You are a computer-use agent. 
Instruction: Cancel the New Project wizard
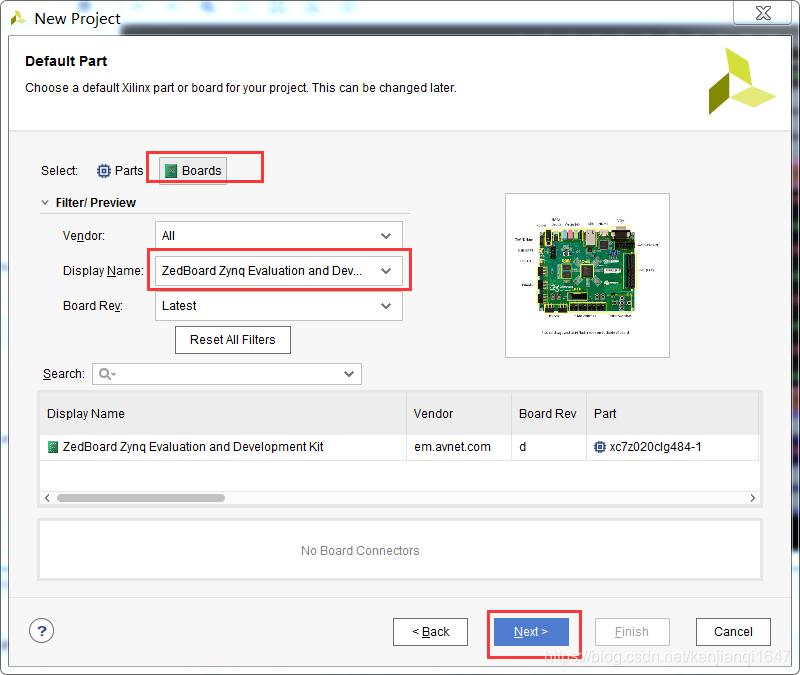tap(733, 632)
